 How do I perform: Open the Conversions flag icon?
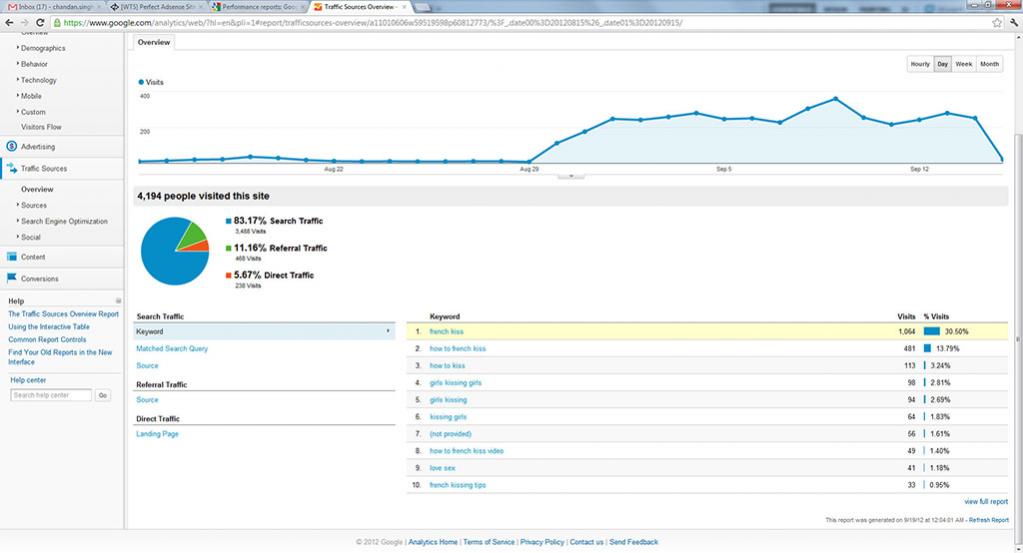[11, 278]
